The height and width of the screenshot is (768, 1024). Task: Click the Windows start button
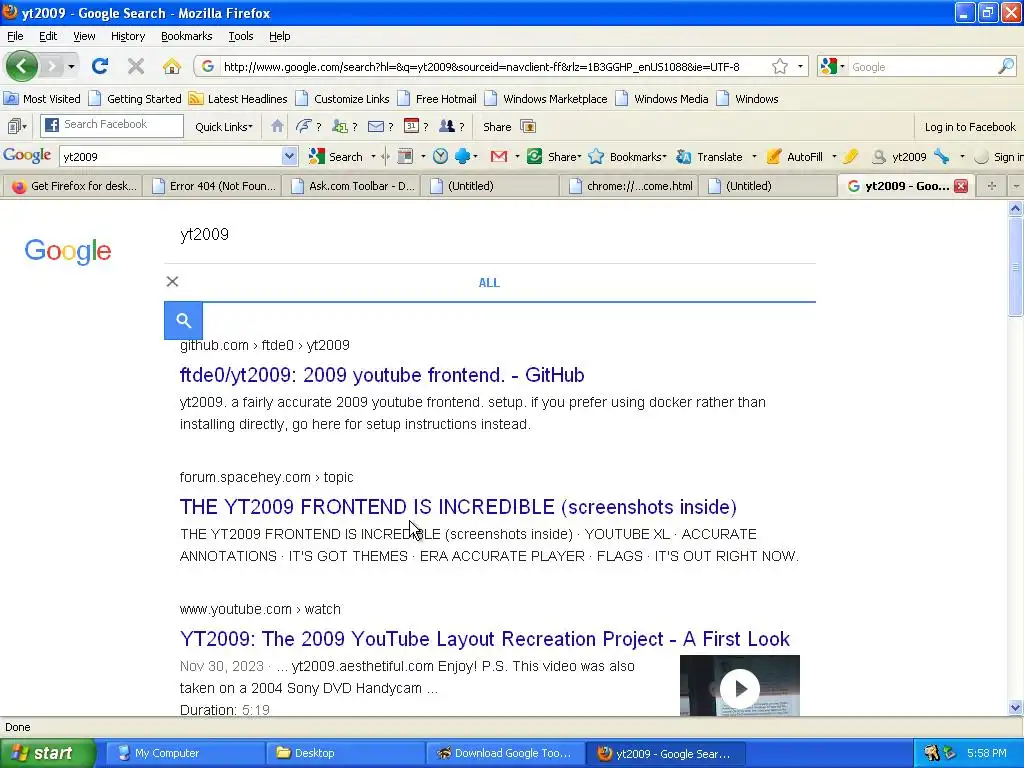47,753
